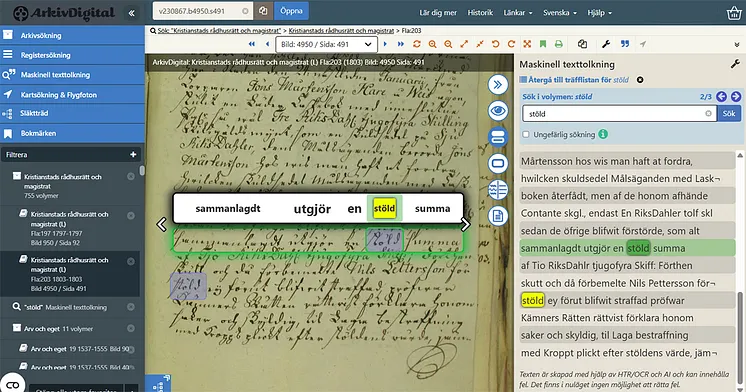Expand the Svenska language dropdown
The image size is (746, 392).
560,13
